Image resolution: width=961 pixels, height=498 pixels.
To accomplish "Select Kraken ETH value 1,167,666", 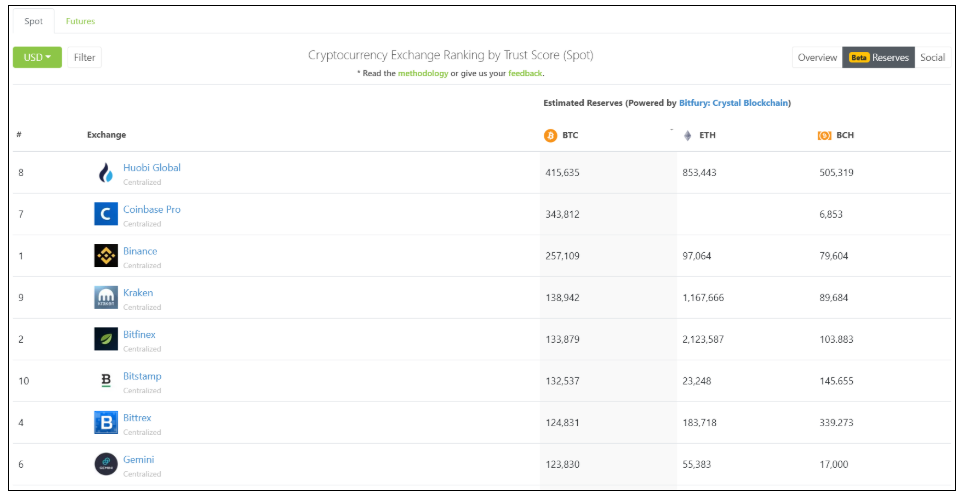I will [703, 298].
